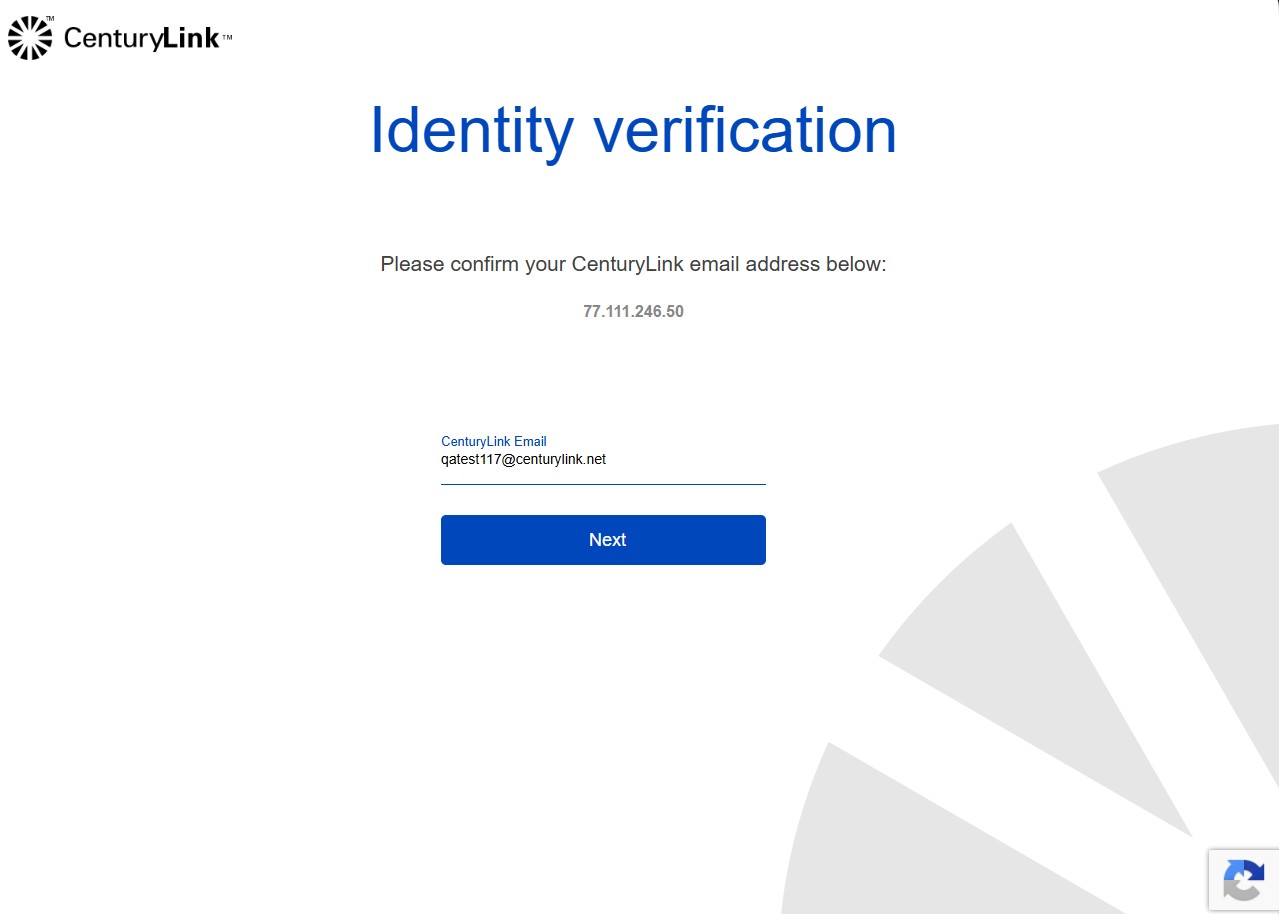Viewport: 1279px width, 914px height.
Task: Open the reCAPTCHA badge icon
Action: click(1243, 880)
